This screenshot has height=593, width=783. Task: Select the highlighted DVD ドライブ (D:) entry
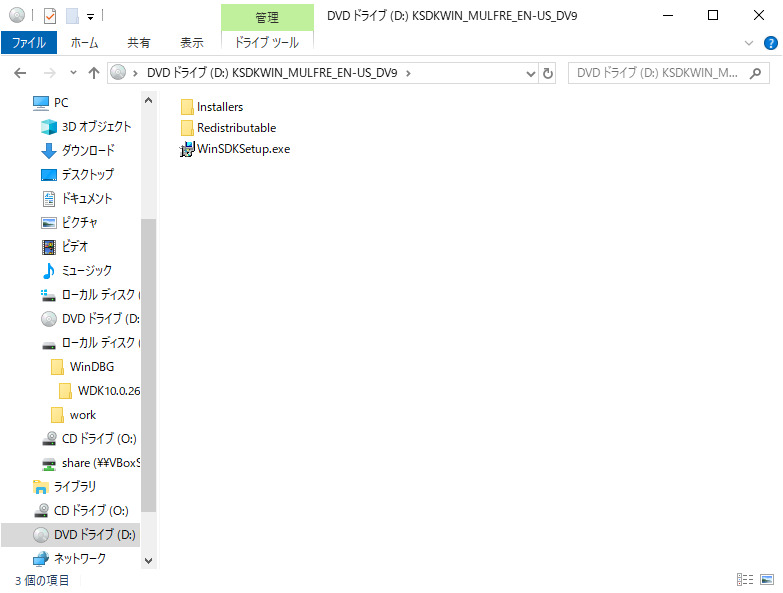(70, 535)
